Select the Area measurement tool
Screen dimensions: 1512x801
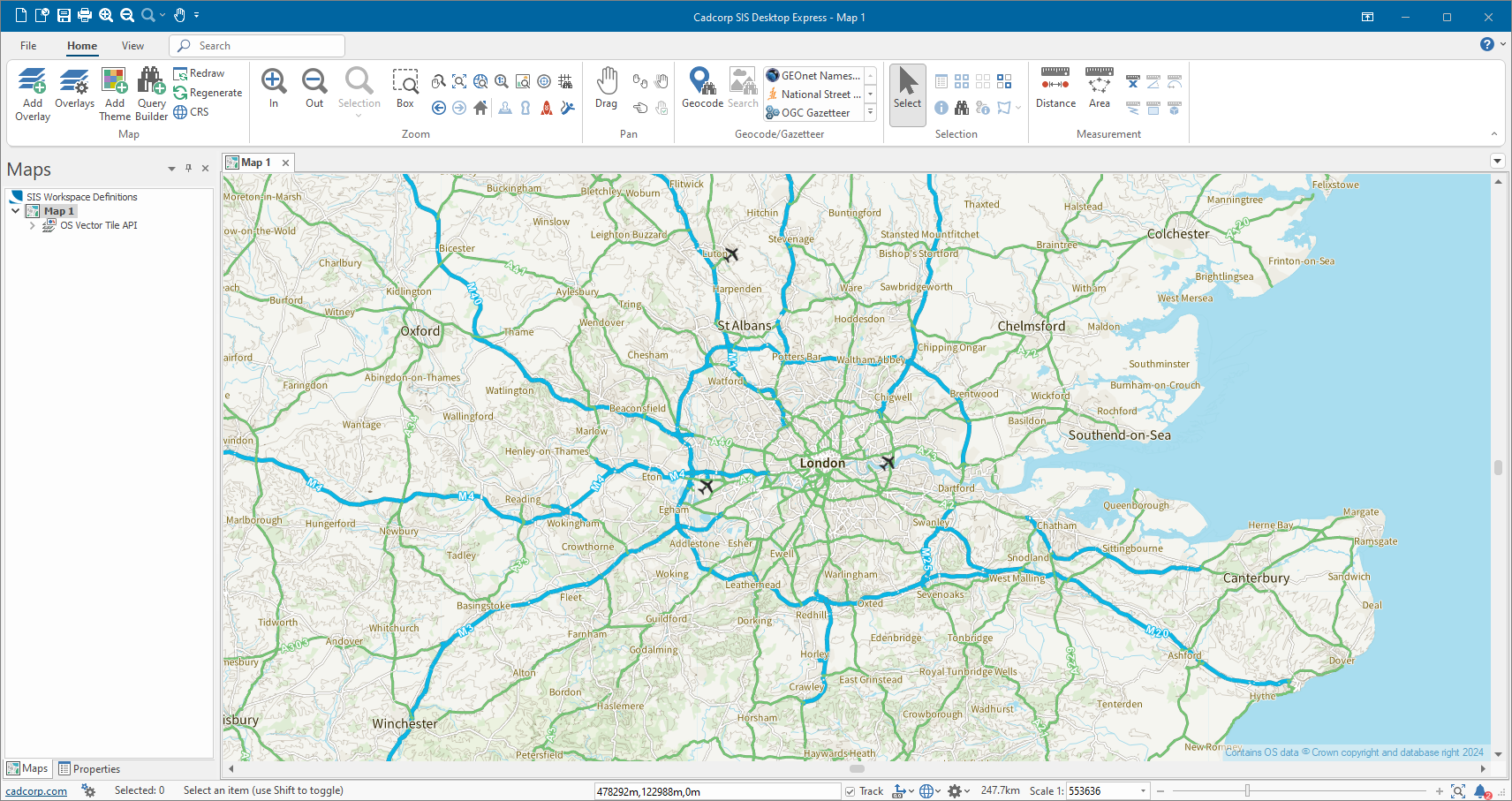click(1099, 88)
